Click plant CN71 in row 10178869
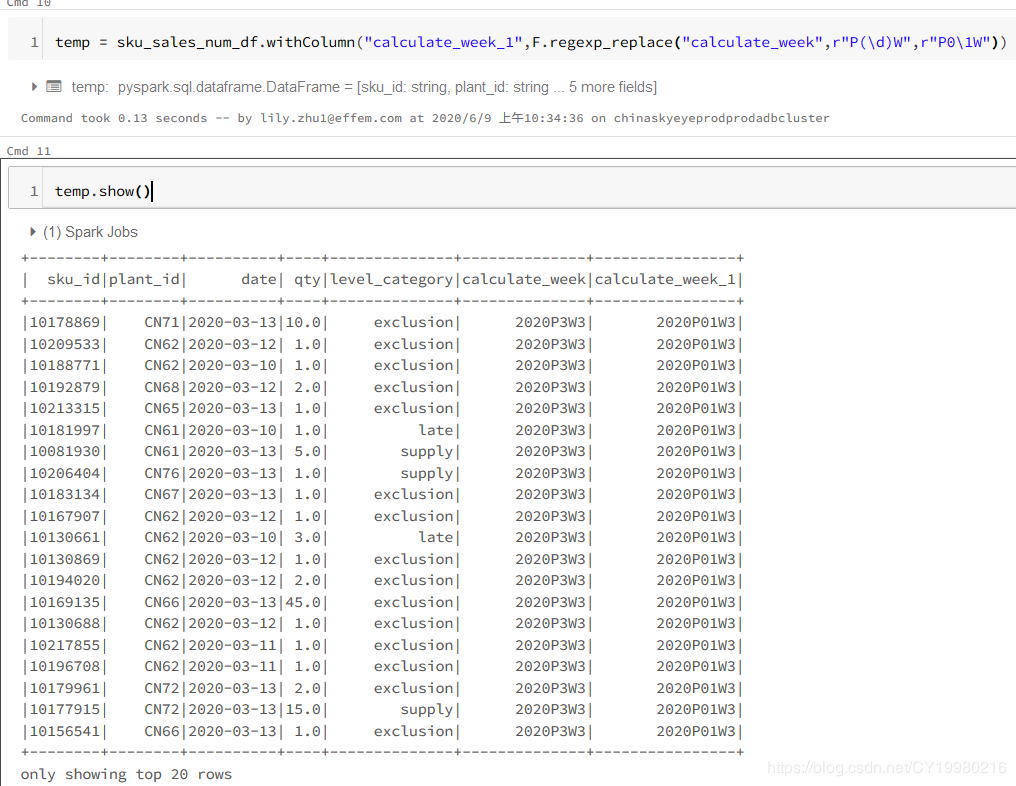1016x786 pixels. pyautogui.click(x=162, y=323)
